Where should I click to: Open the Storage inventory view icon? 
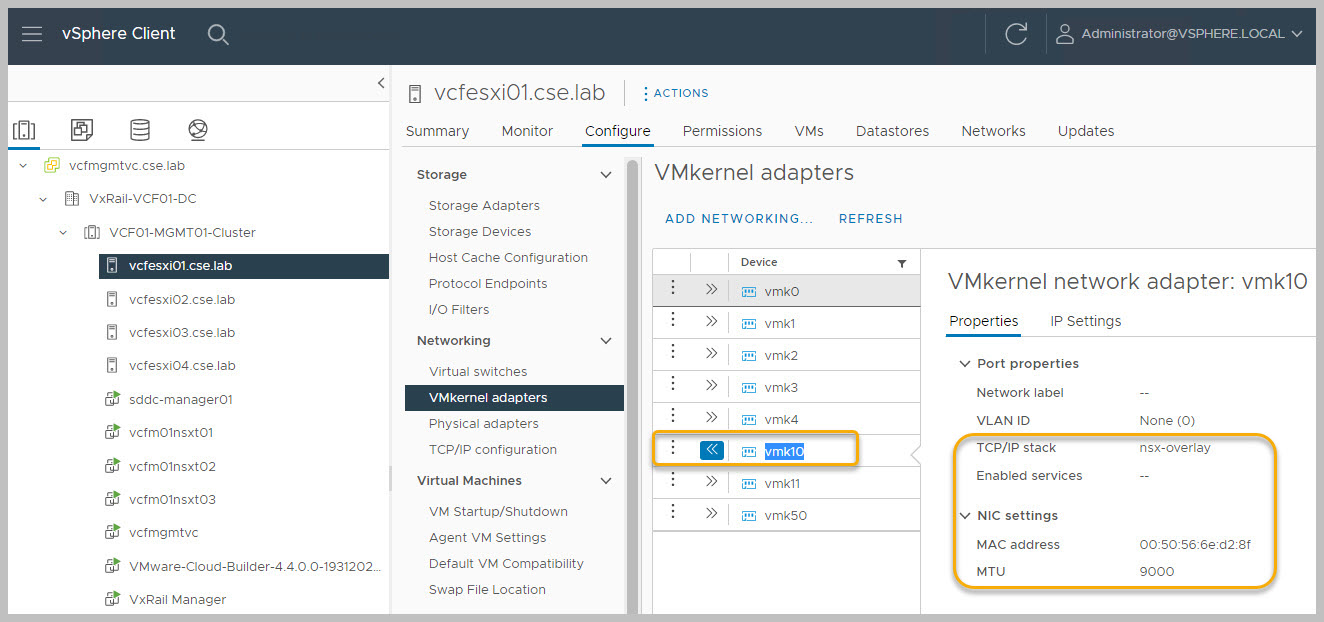140,130
